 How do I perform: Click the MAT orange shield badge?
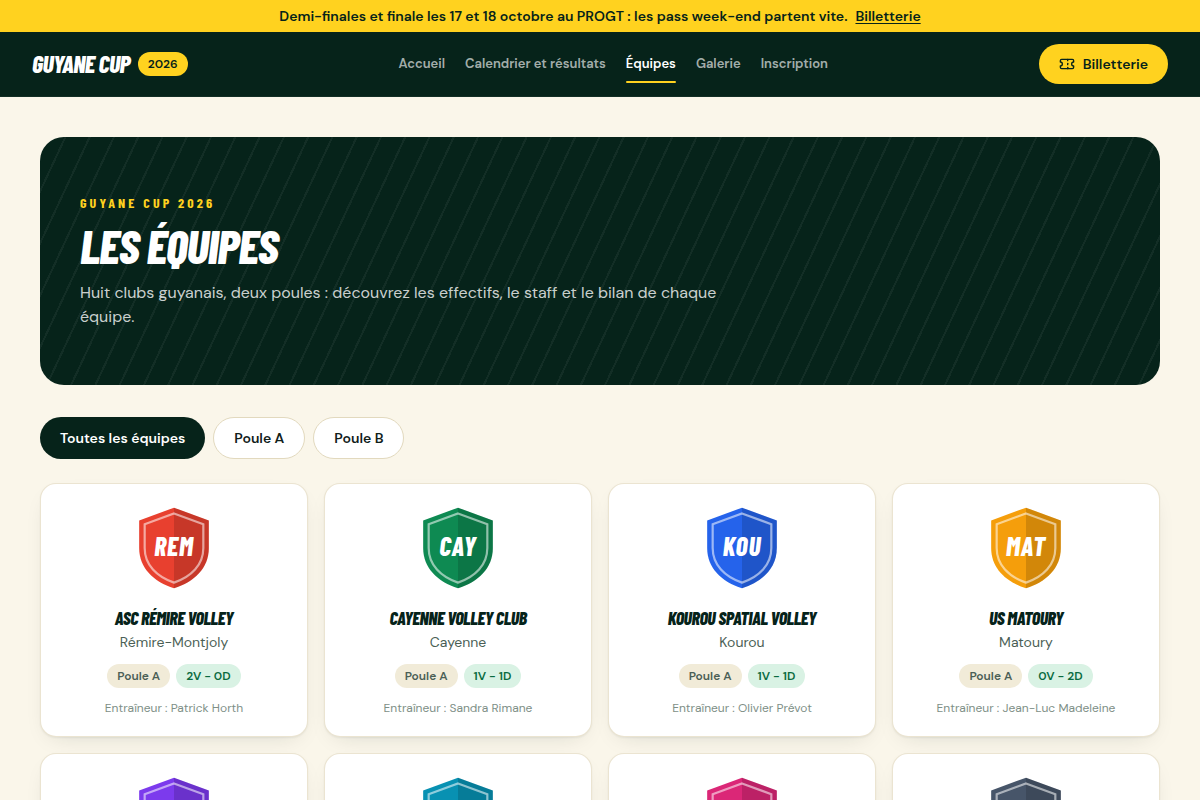pos(1026,547)
